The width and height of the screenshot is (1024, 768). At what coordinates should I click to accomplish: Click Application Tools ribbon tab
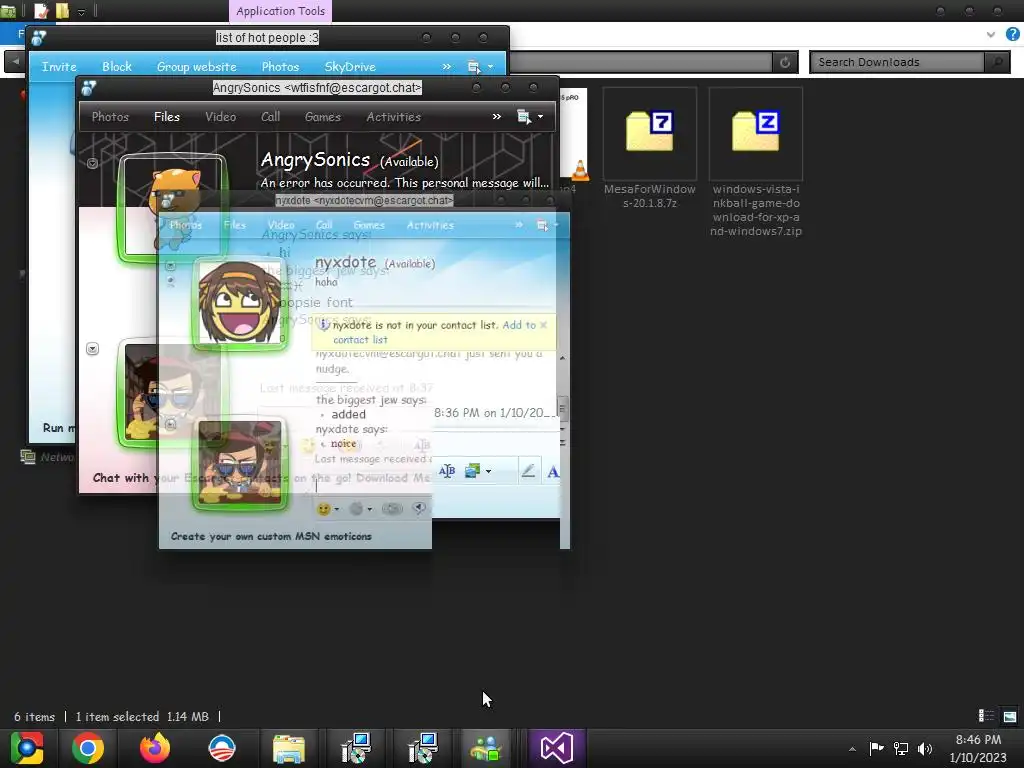pyautogui.click(x=280, y=11)
